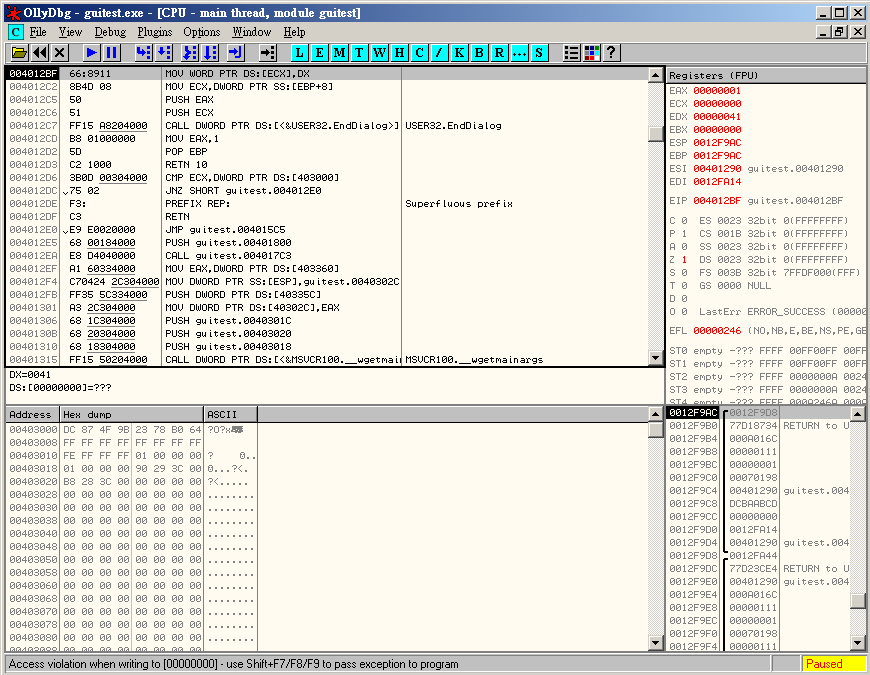Show Breakpoints window using B button
The width and height of the screenshot is (870, 675).
[x=480, y=52]
